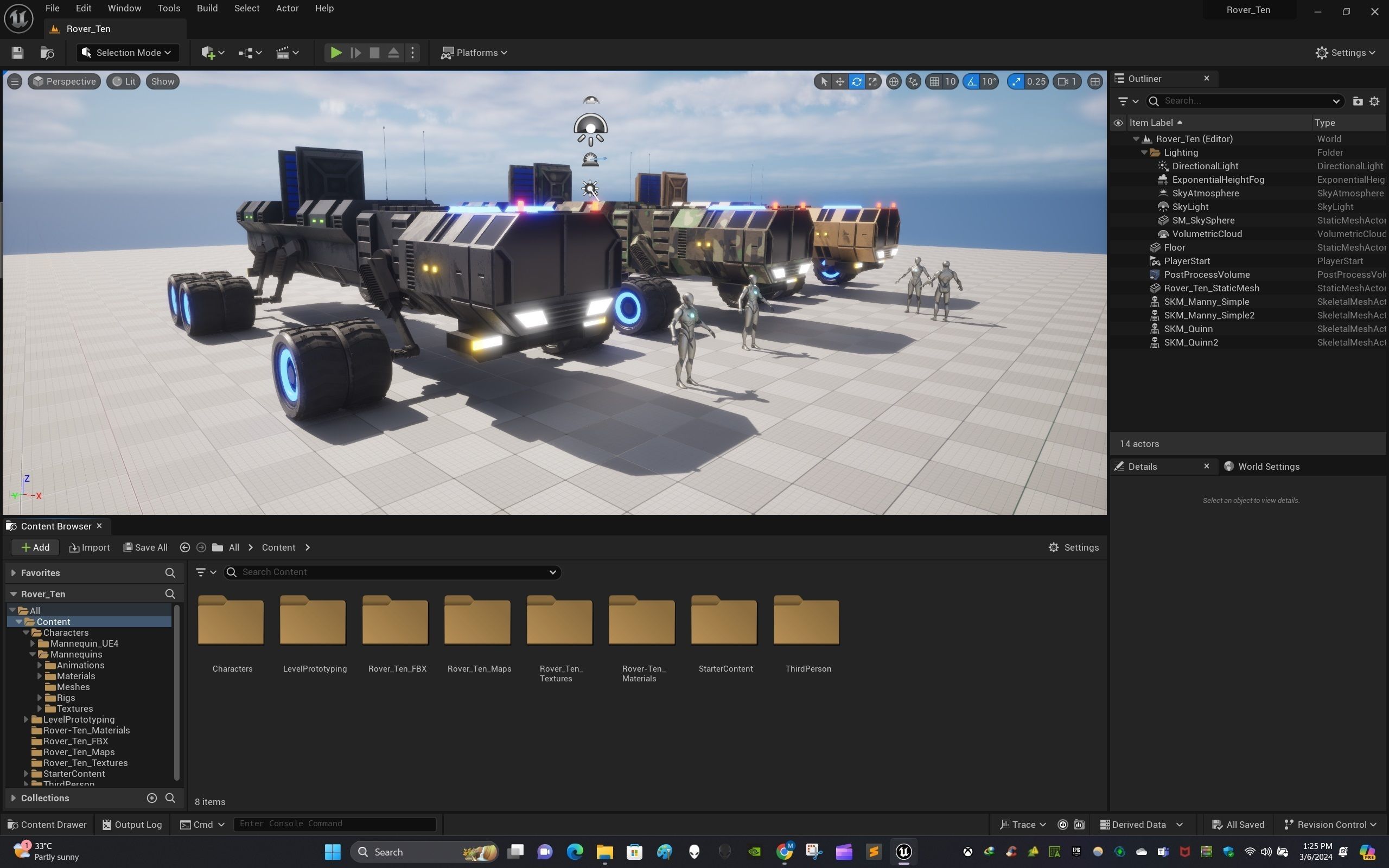Image resolution: width=1389 pixels, height=868 pixels.
Task: Toggle surface snapping in the viewport
Action: (x=913, y=81)
